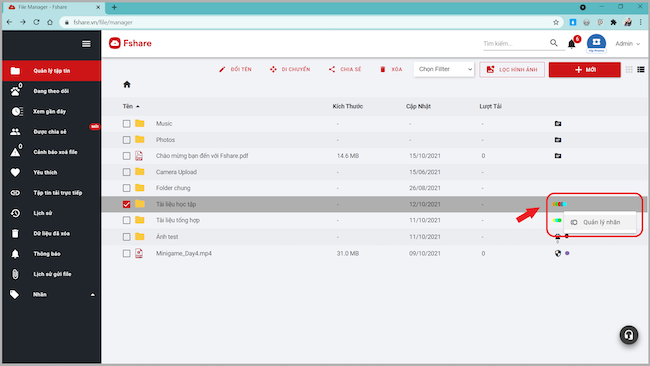Click the colored labels on Tài liệu học tập
Image resolution: width=650 pixels, height=366 pixels.
tap(559, 204)
